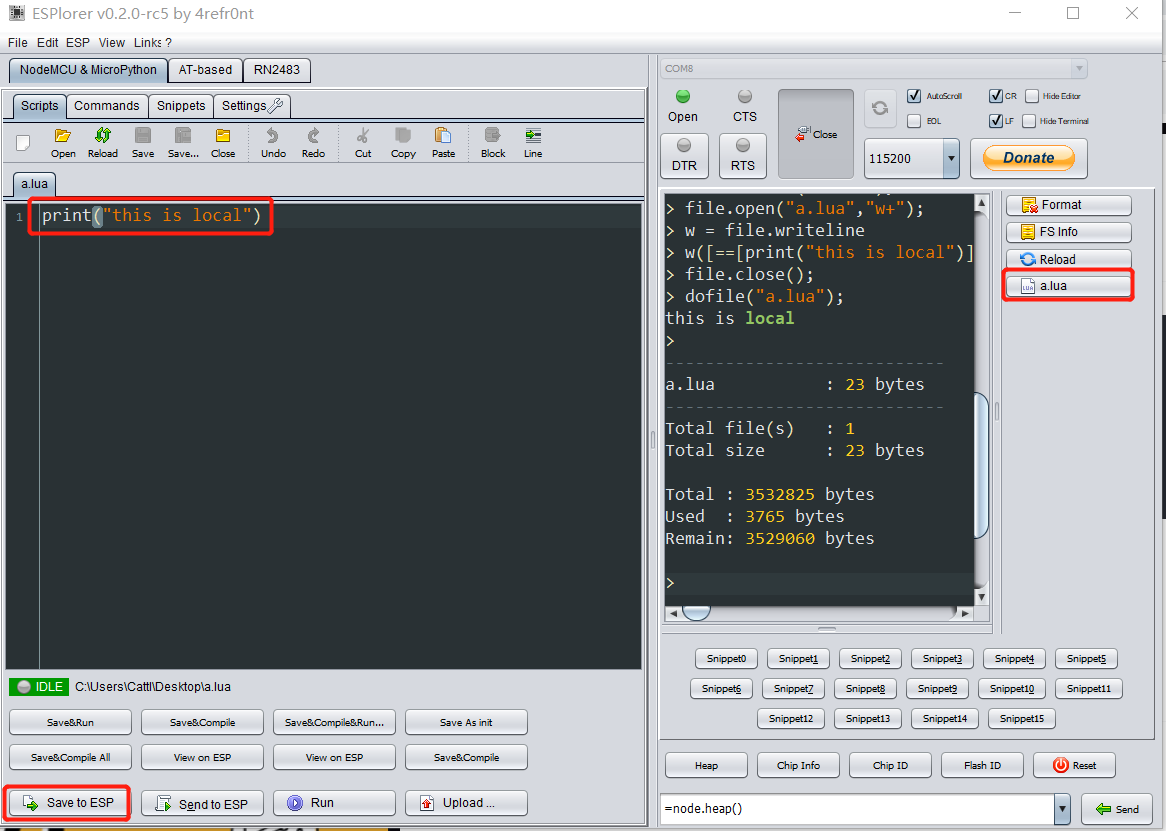
Task: Uncheck the LF checkbox
Action: tap(995, 120)
